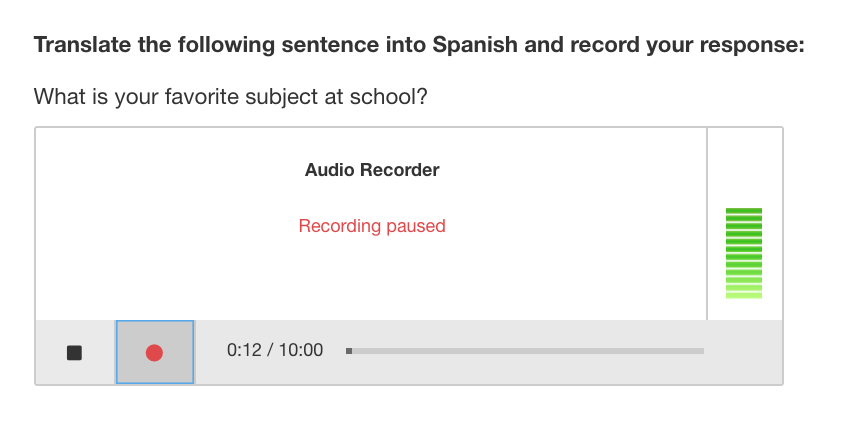Click the recording progress bar handle

pyautogui.click(x=349, y=351)
